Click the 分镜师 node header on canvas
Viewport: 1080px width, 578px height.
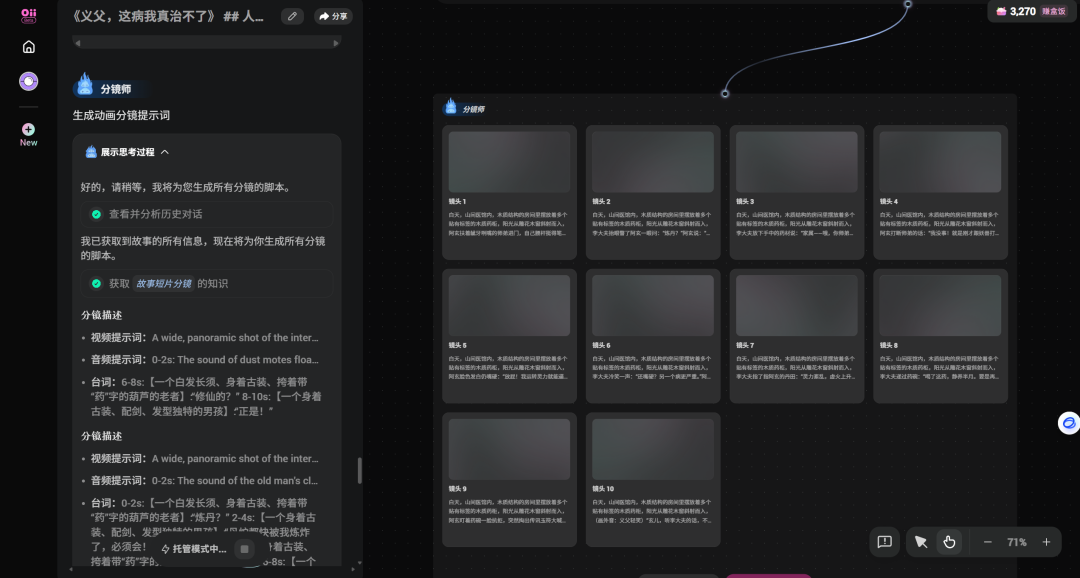click(x=466, y=107)
